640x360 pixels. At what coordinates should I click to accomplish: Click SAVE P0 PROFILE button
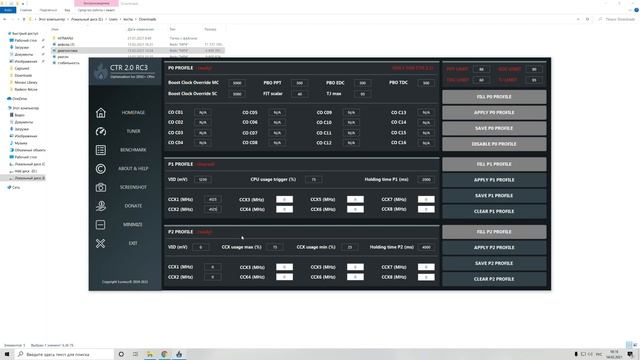pos(494,129)
